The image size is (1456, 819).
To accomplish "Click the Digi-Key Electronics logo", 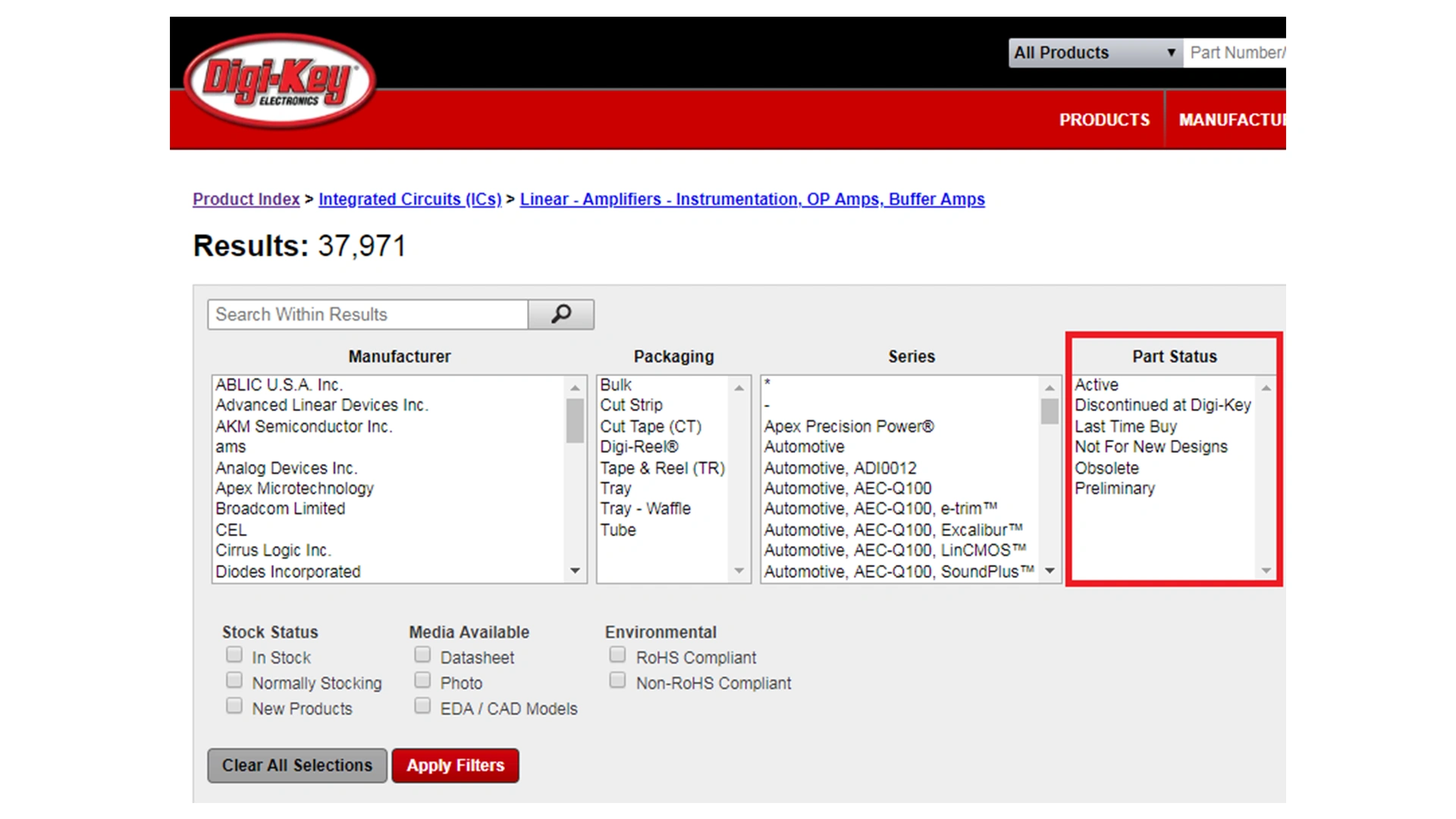I will click(279, 82).
